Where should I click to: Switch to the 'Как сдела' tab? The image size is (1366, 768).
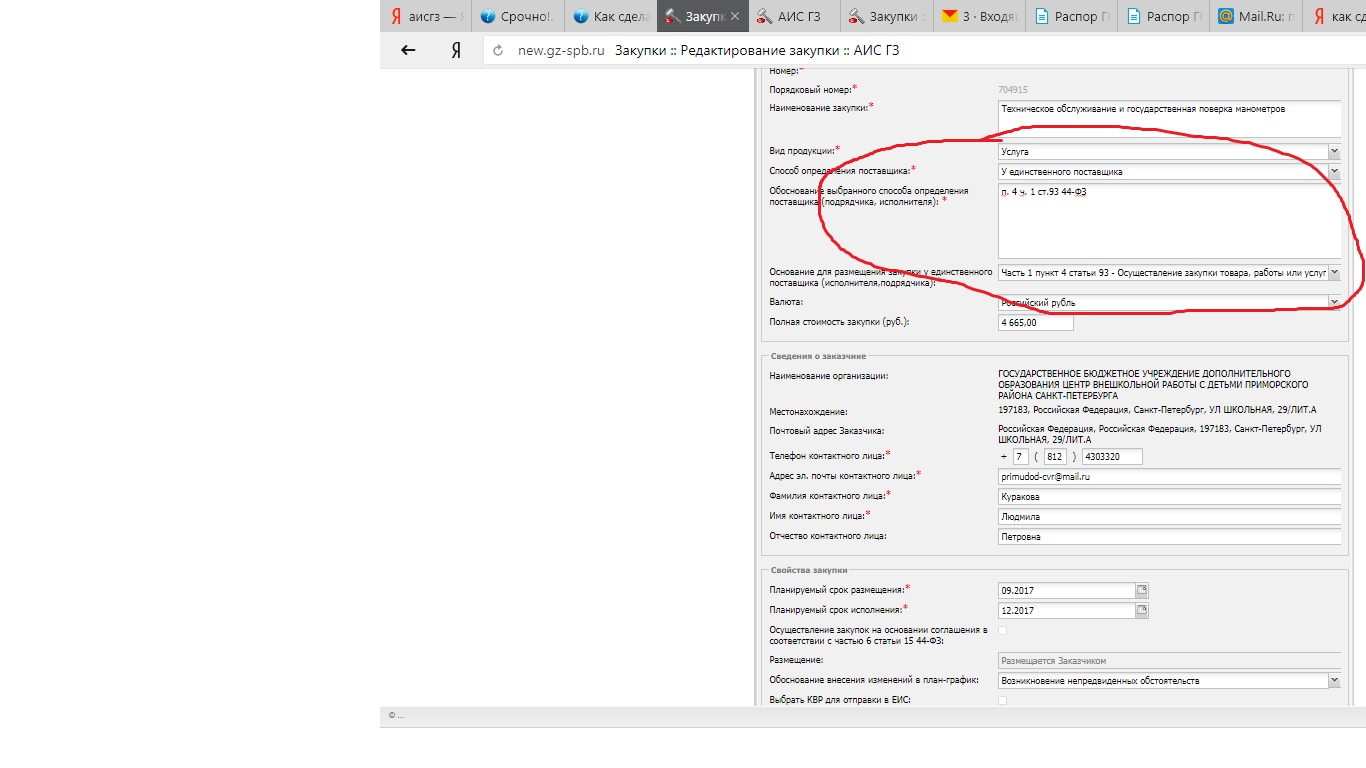click(x=610, y=16)
